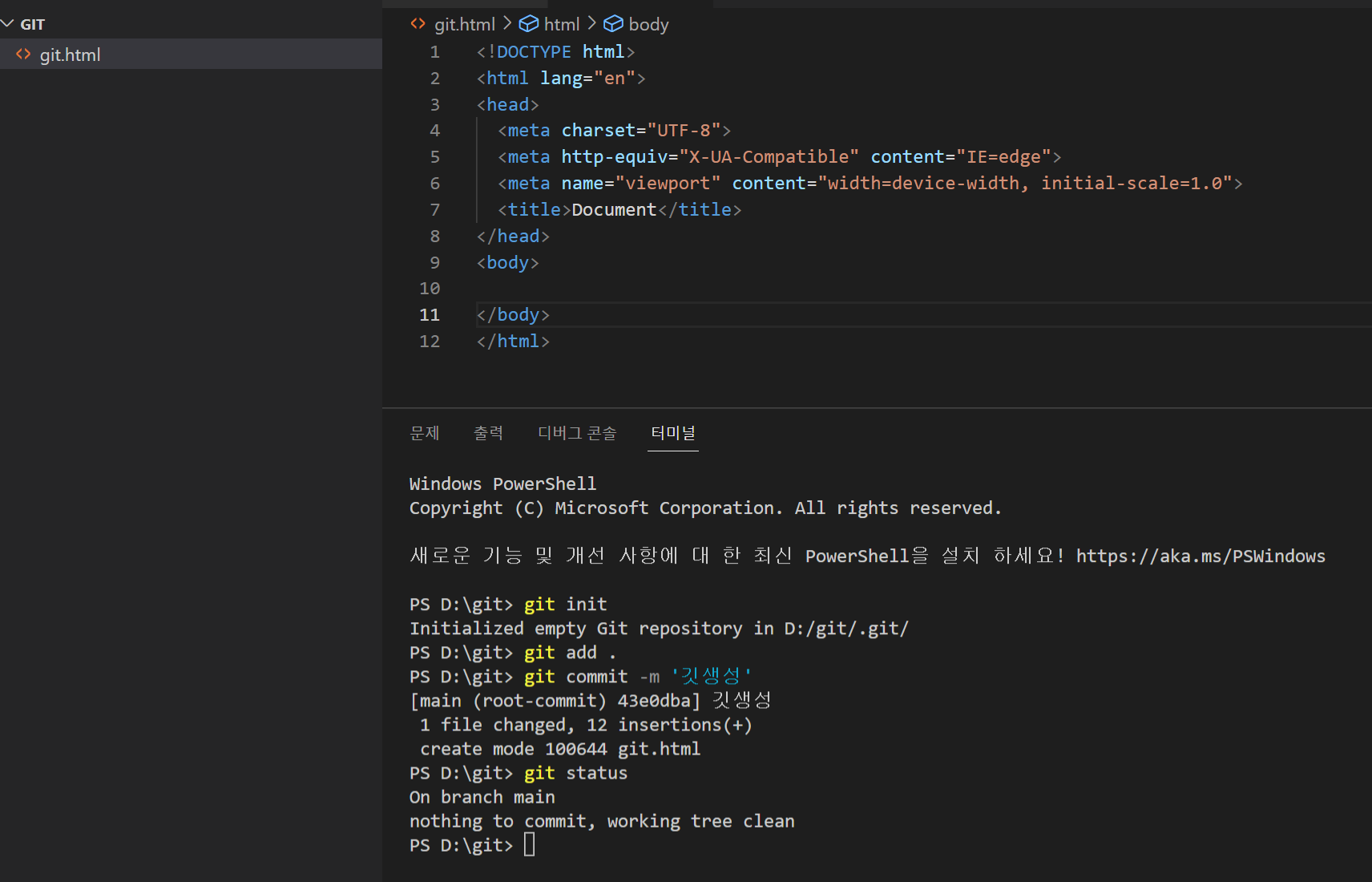Click the closing </body> tag
The image size is (1372, 882).
tap(513, 315)
